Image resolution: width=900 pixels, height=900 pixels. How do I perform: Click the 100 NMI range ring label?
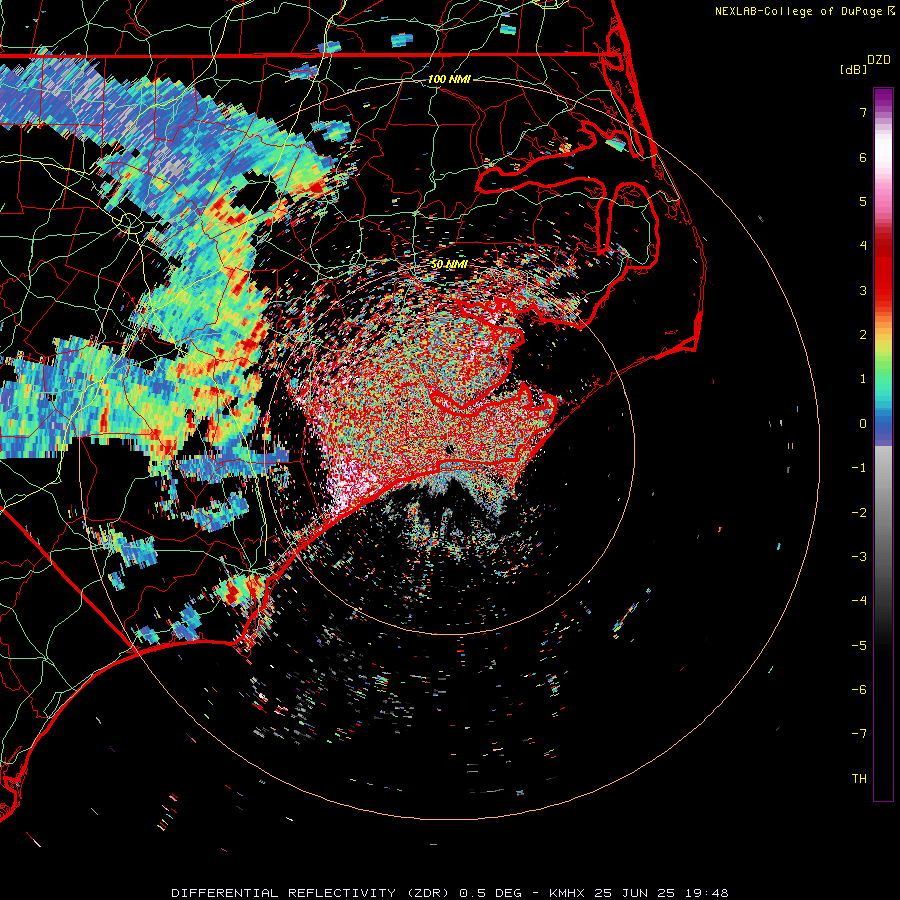point(449,79)
